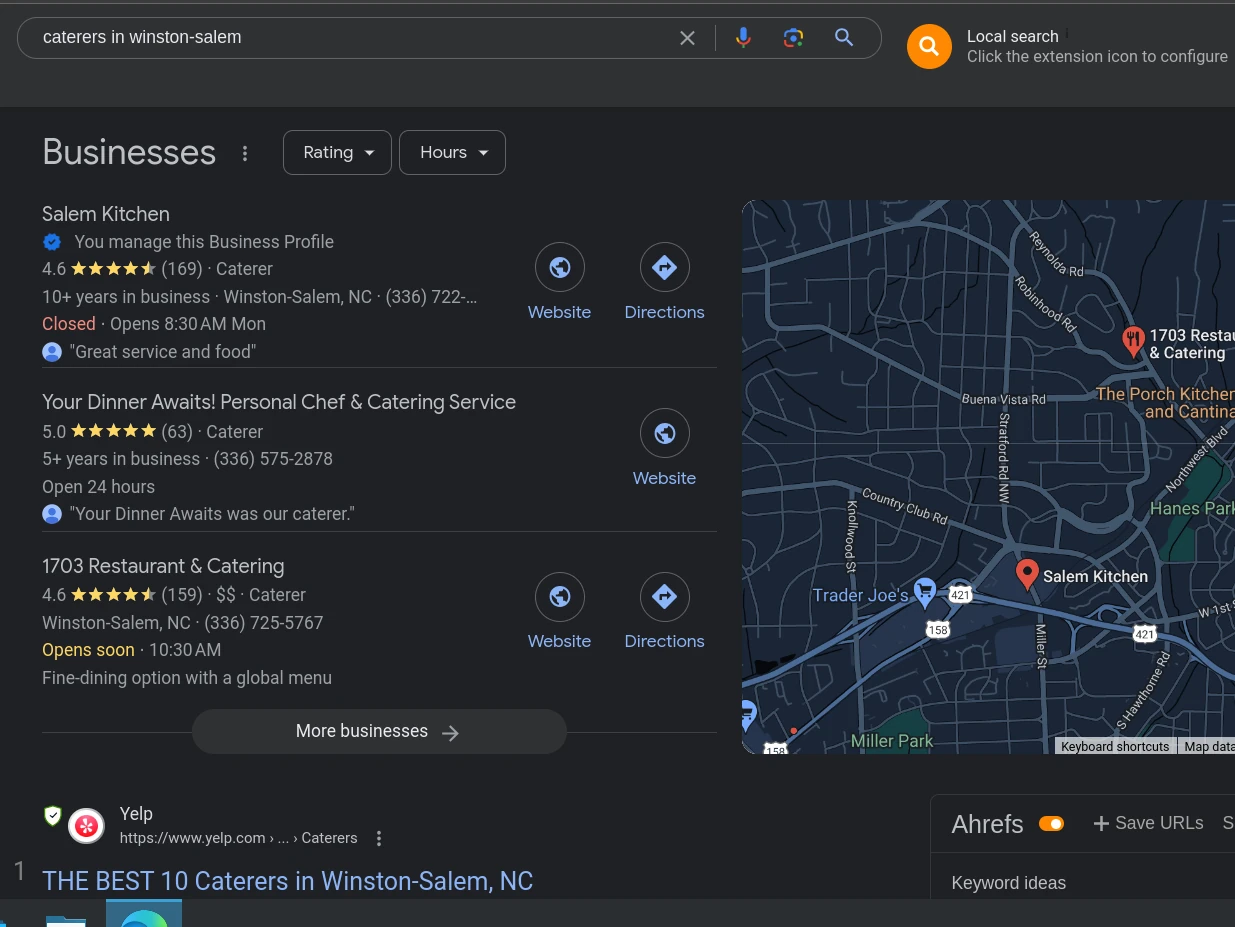1235x927 pixels.
Task: Toggle the Ahrefs orange switch
Action: coord(1051,824)
